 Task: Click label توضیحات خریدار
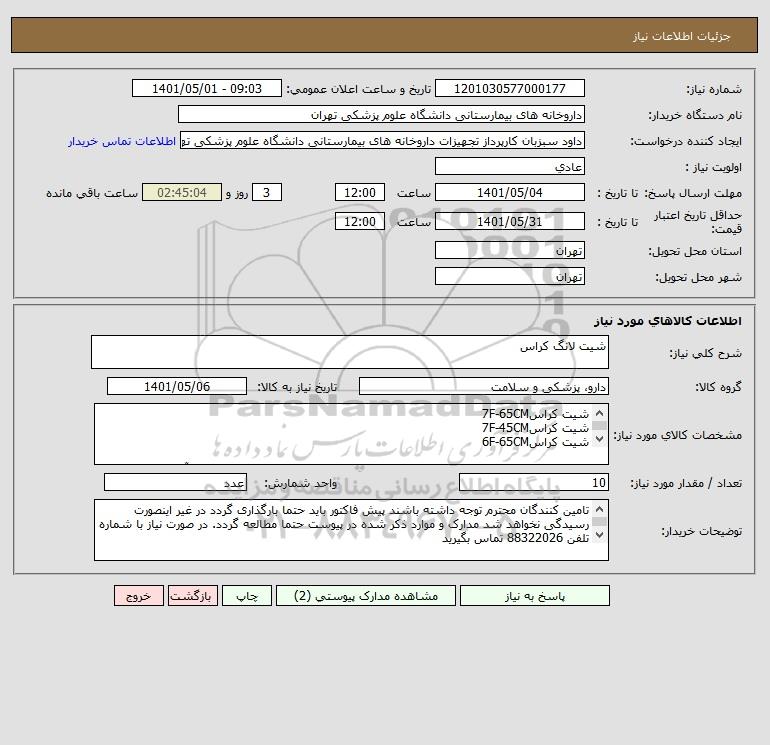tap(701, 531)
